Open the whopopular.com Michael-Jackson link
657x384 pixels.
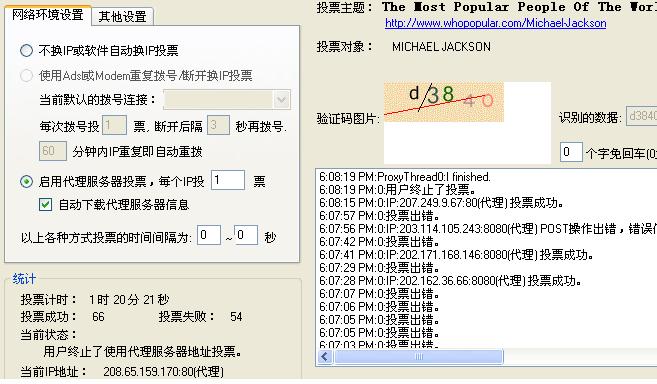495,23
